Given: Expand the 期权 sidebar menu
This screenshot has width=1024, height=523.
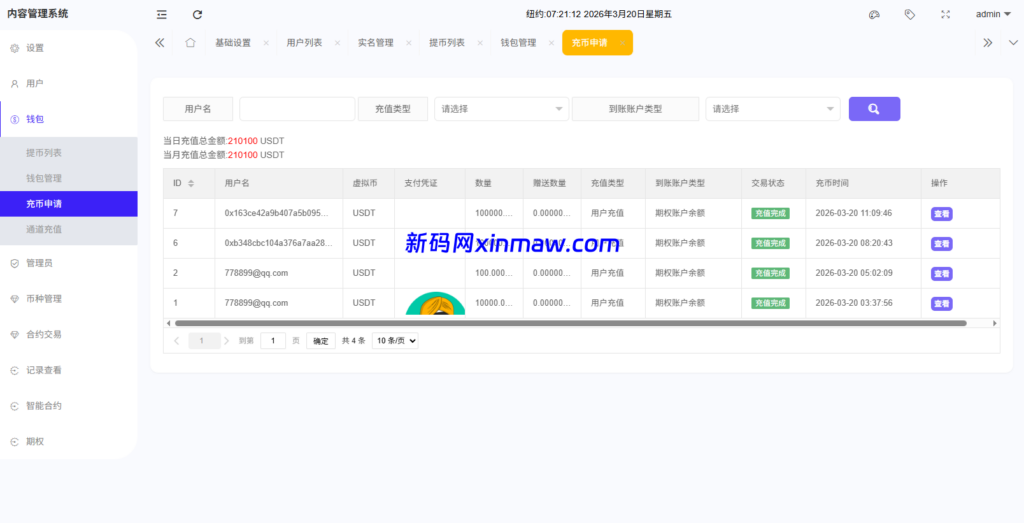Looking at the screenshot, I should 69,441.
